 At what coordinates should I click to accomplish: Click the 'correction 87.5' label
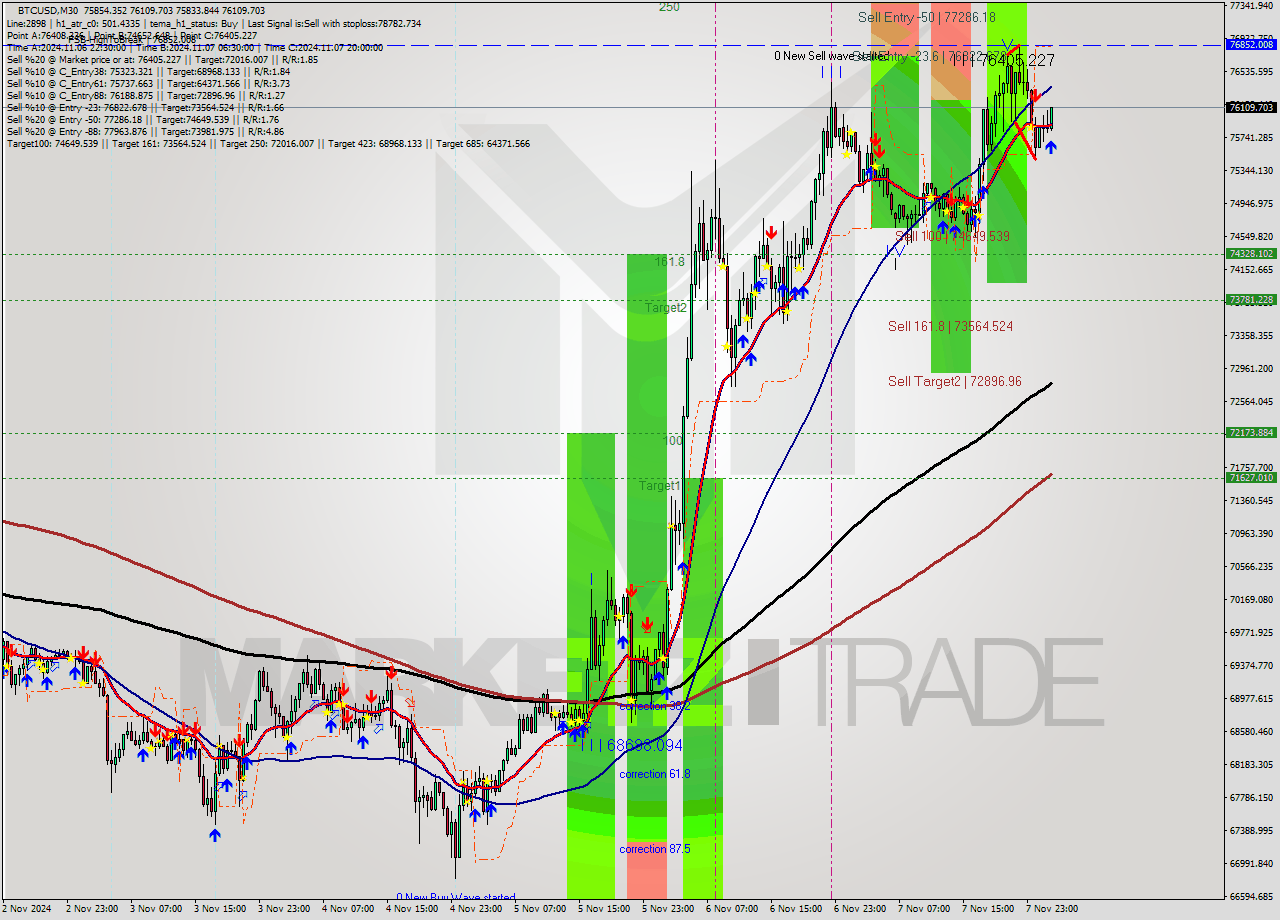tap(655, 848)
